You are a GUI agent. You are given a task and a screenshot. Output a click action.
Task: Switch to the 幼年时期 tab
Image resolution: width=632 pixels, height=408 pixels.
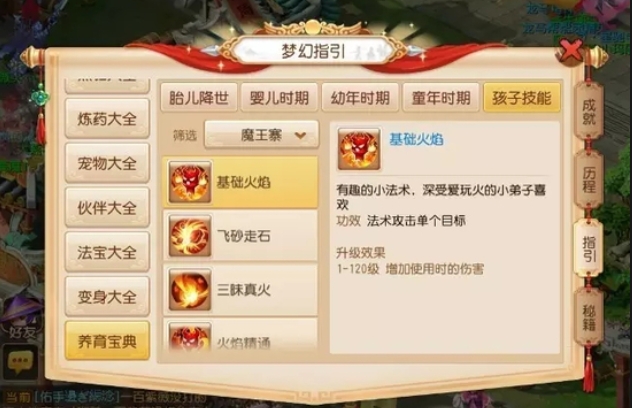[x=360, y=98]
